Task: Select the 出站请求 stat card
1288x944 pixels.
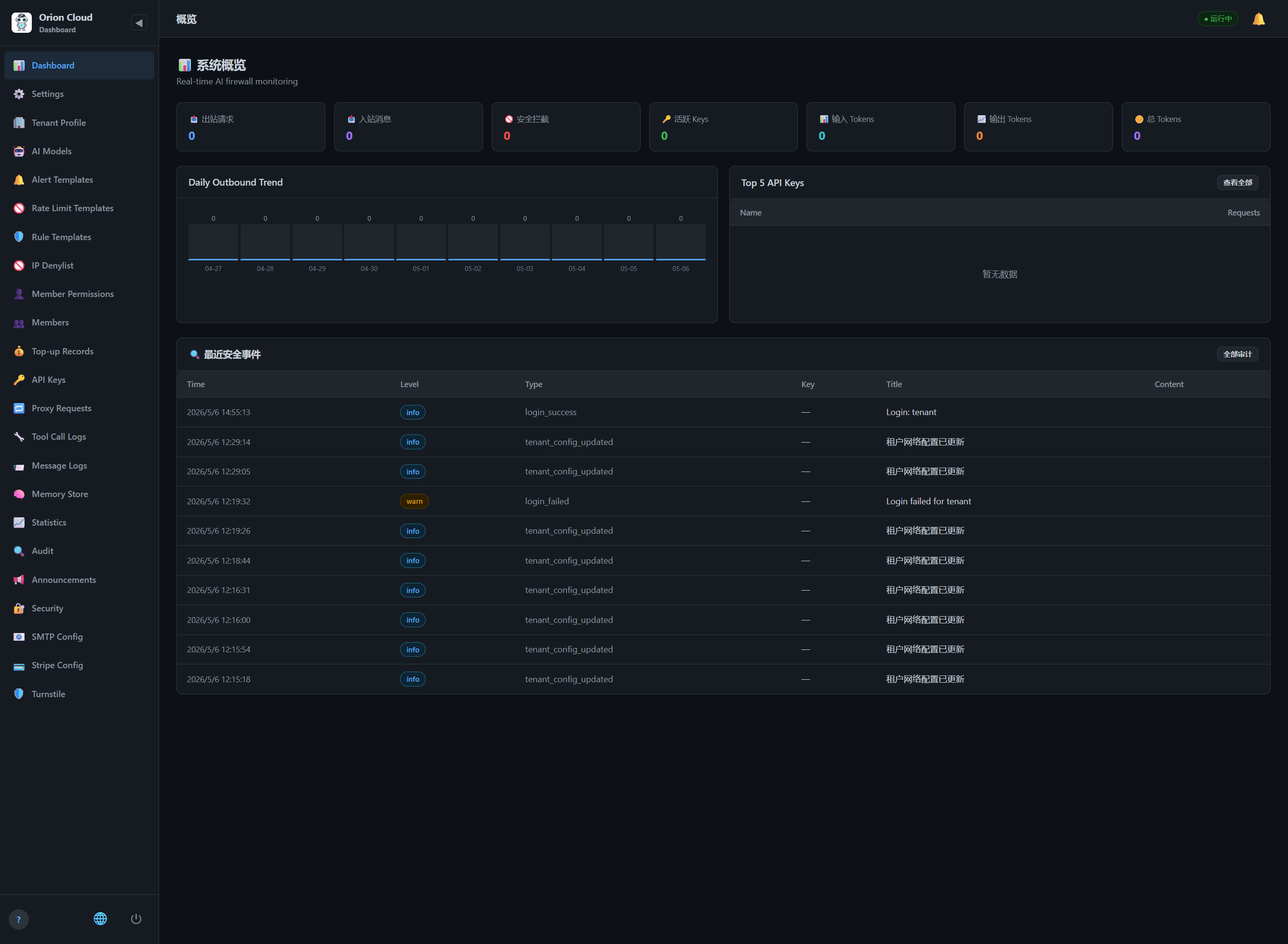Action: point(251,127)
